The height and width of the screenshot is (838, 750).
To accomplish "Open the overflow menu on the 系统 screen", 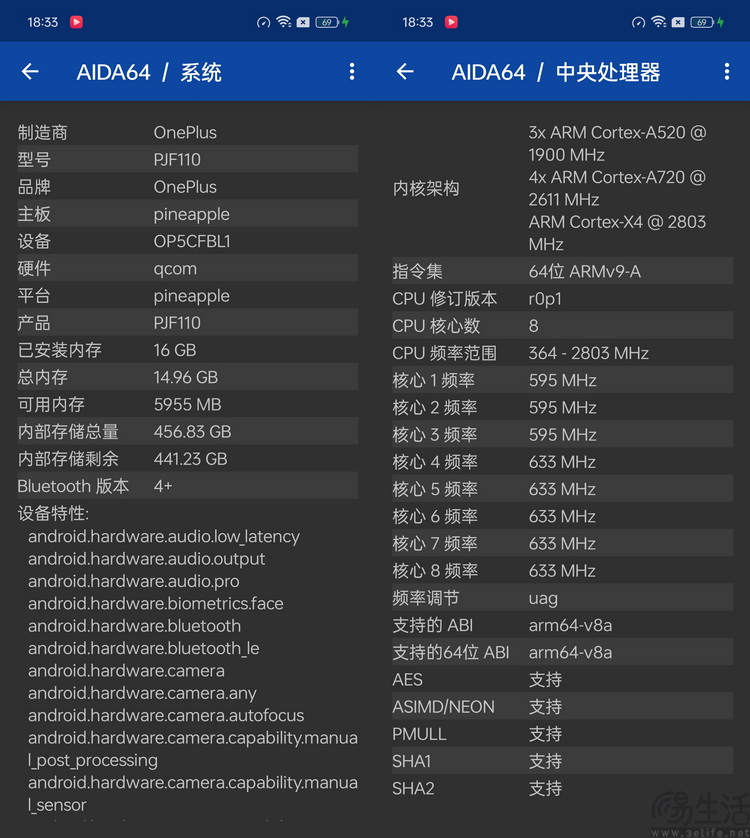I will coord(352,72).
